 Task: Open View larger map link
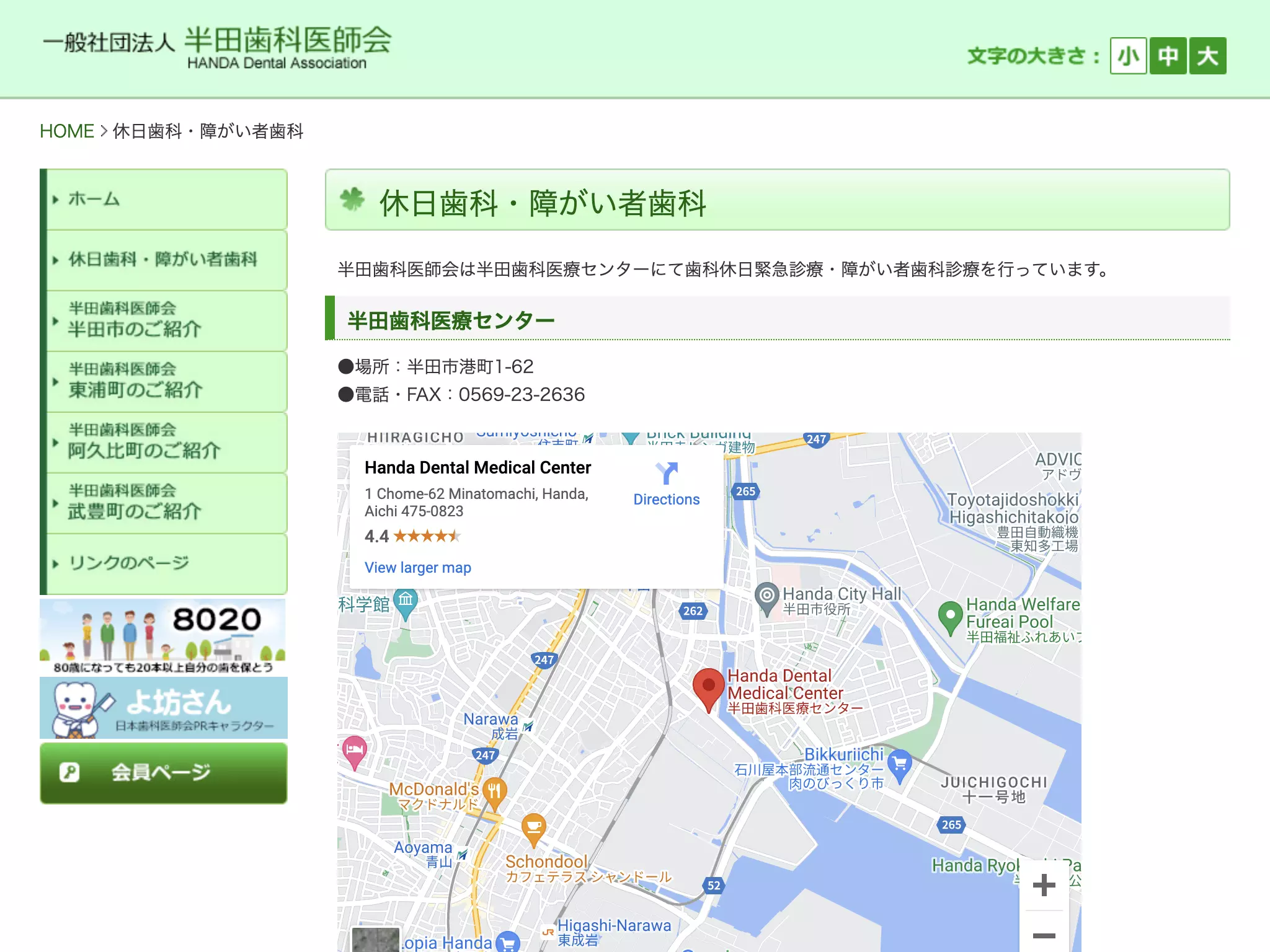(x=418, y=568)
